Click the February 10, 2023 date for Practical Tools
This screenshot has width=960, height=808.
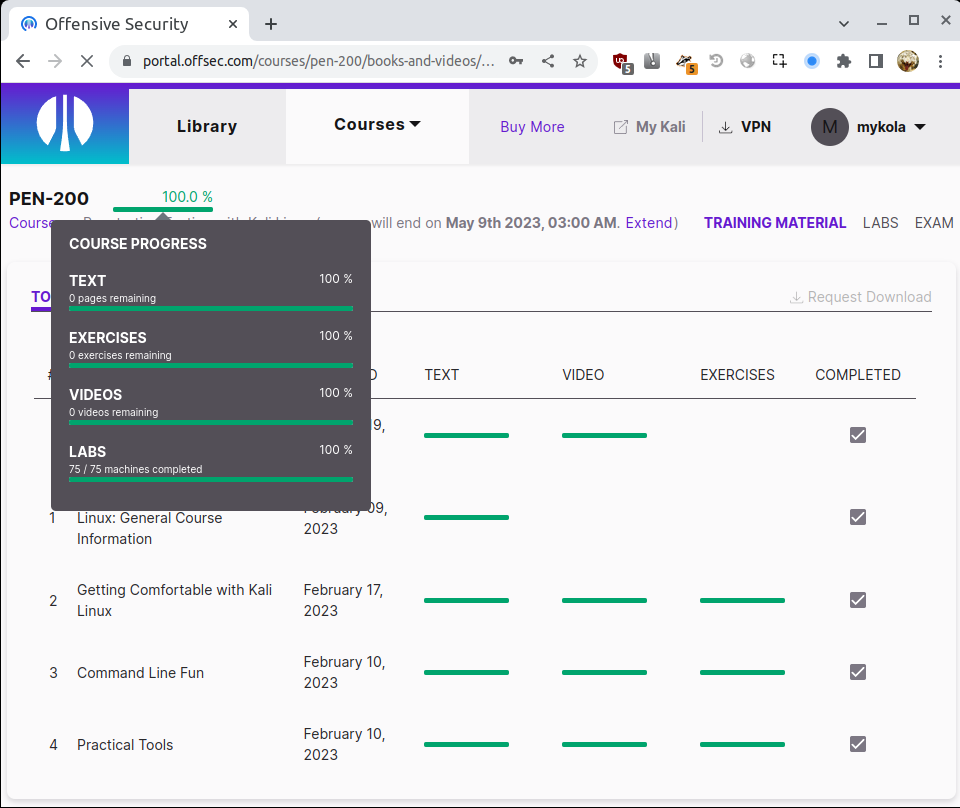[x=344, y=744]
